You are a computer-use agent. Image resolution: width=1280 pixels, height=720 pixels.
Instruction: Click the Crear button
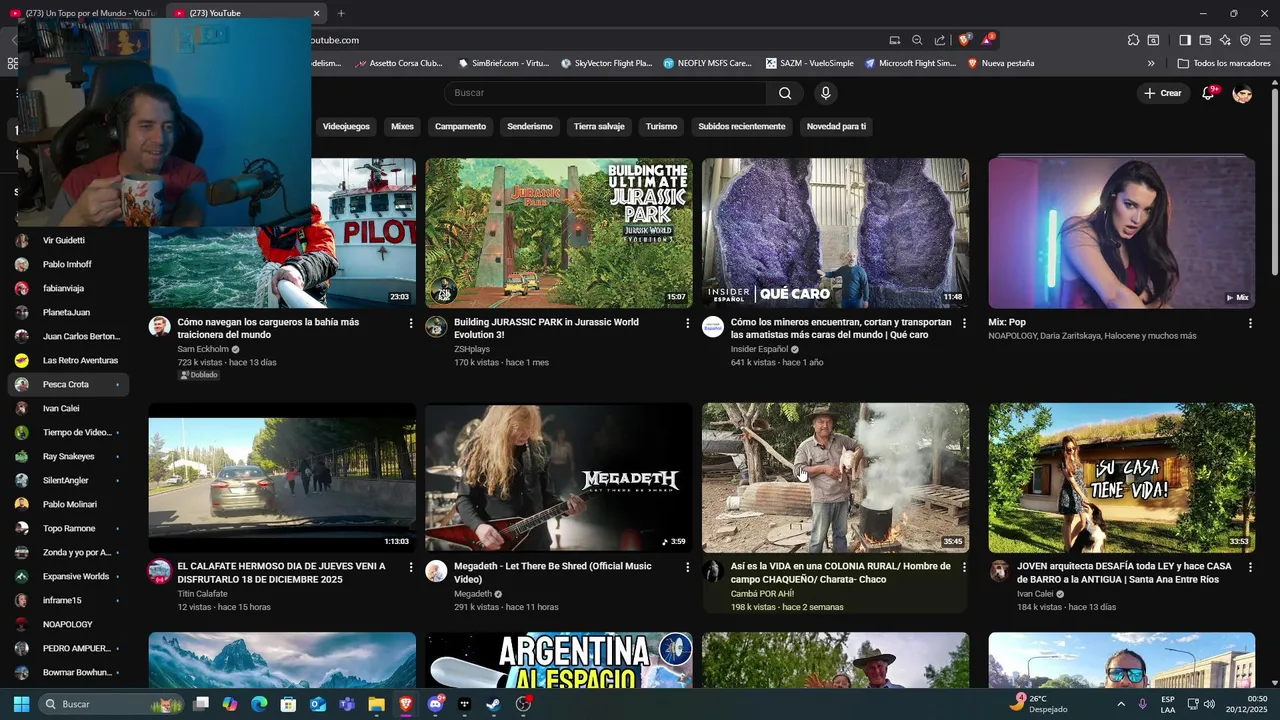click(x=1163, y=93)
